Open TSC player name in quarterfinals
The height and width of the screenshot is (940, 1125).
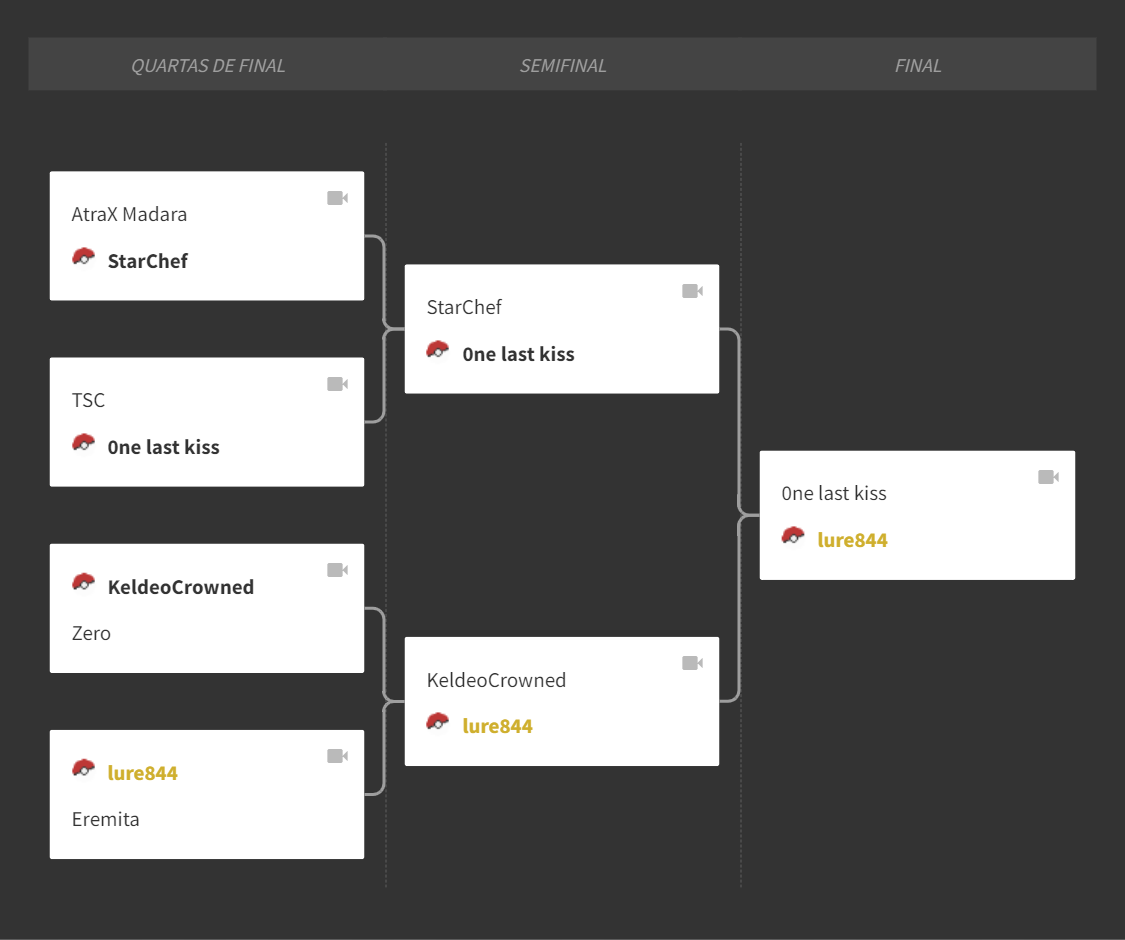coord(88,400)
